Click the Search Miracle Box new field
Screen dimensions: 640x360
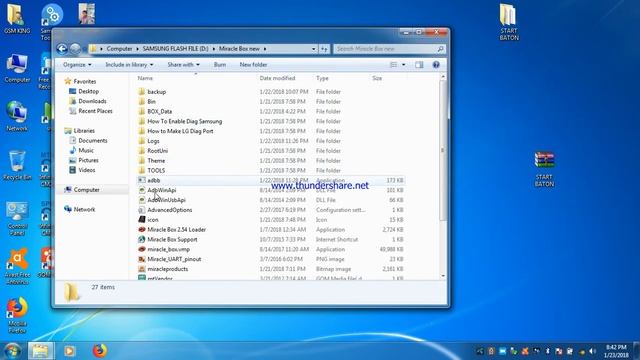click(x=389, y=49)
